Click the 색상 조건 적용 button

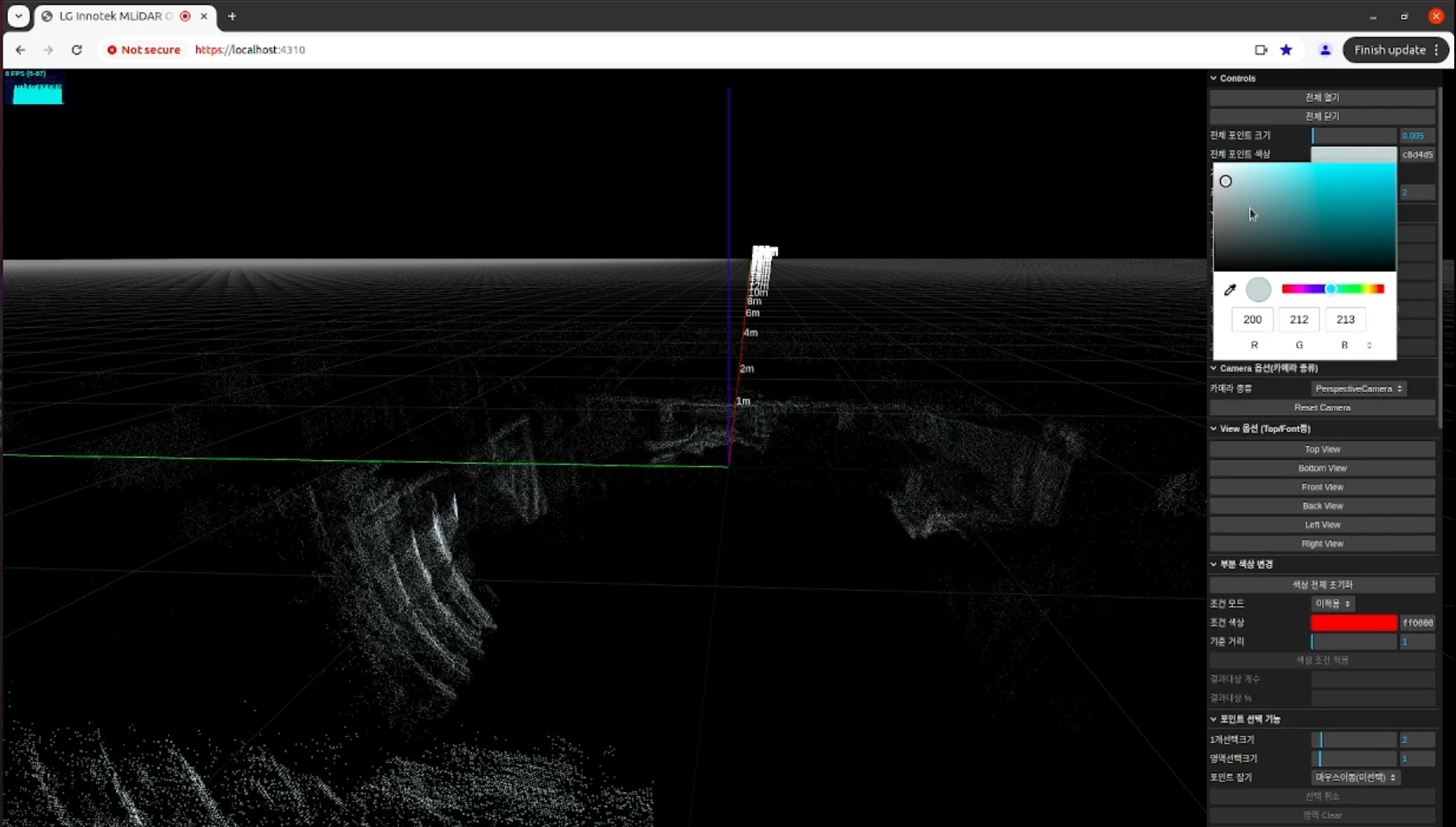[x=1322, y=660]
